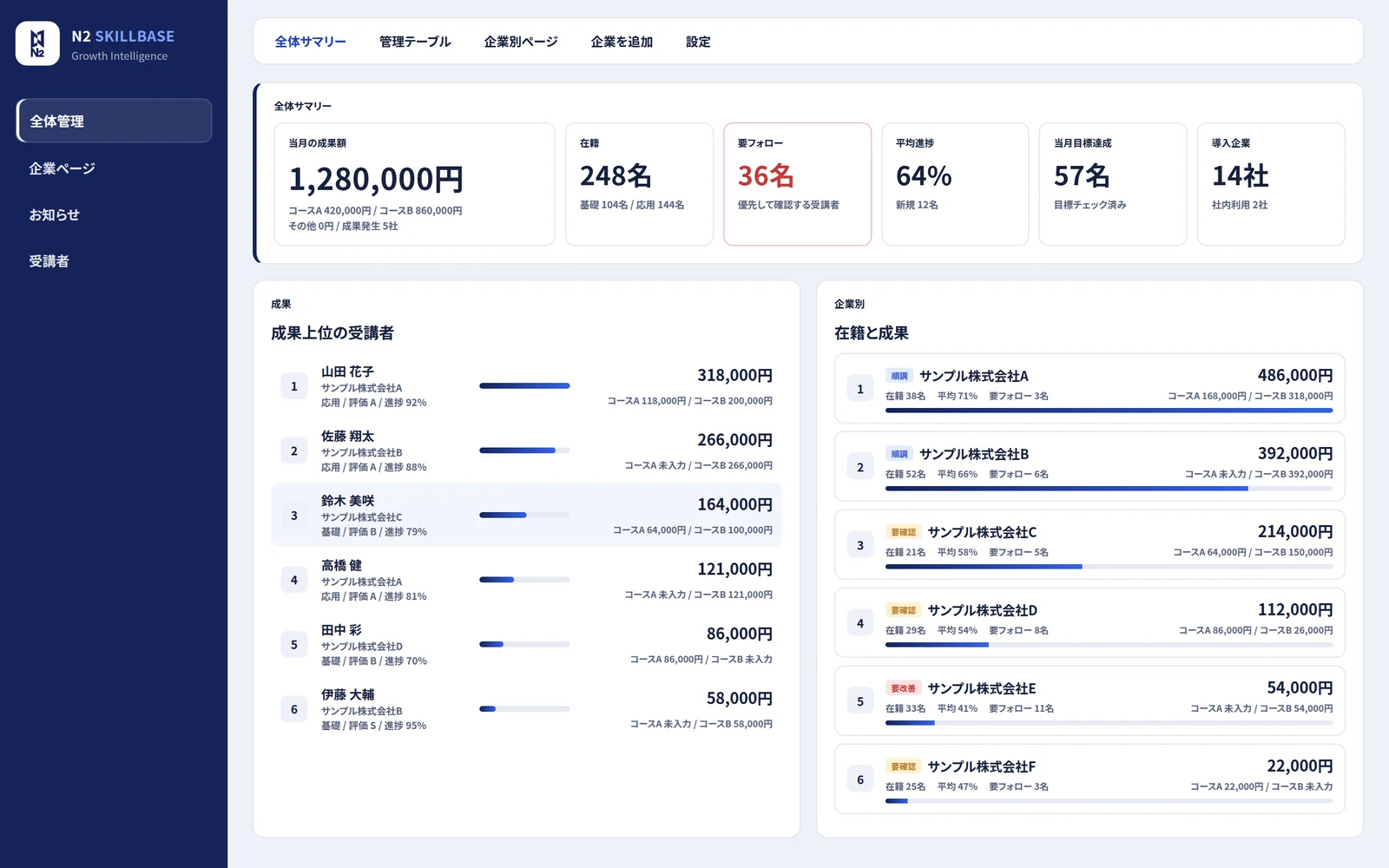The image size is (1389, 868).
Task: Click the 要確認 badge on サンプル株式会社C
Action: coord(903,532)
